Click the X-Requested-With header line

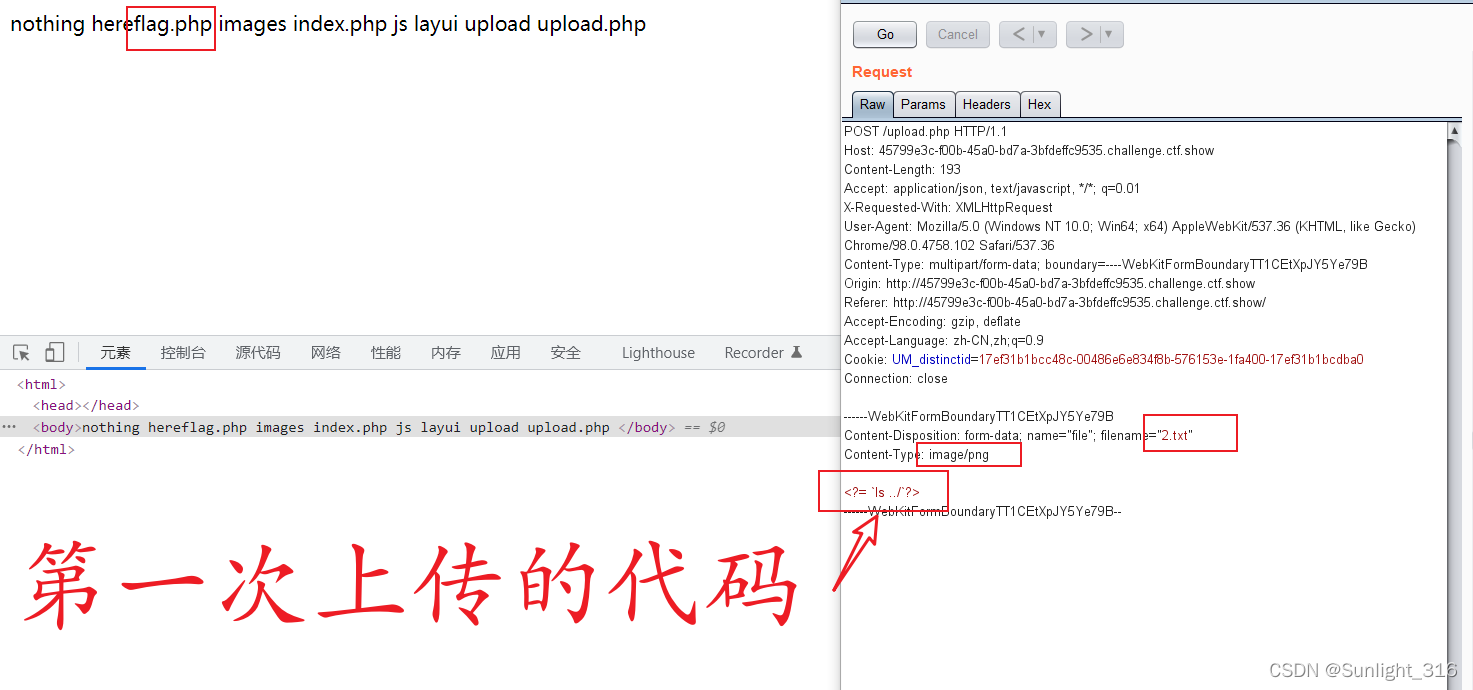948,207
